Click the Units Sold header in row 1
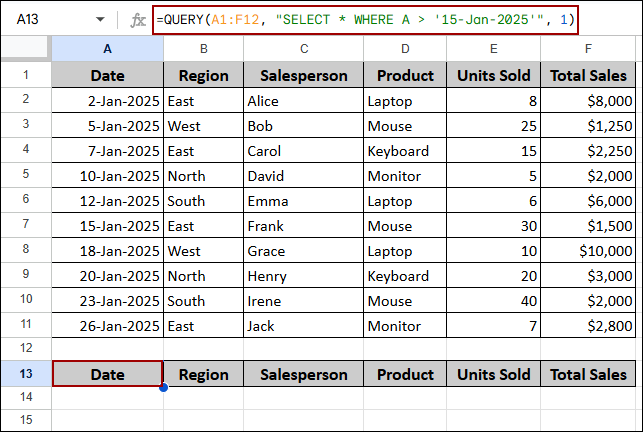Viewport: 643px width, 432px height. point(493,75)
